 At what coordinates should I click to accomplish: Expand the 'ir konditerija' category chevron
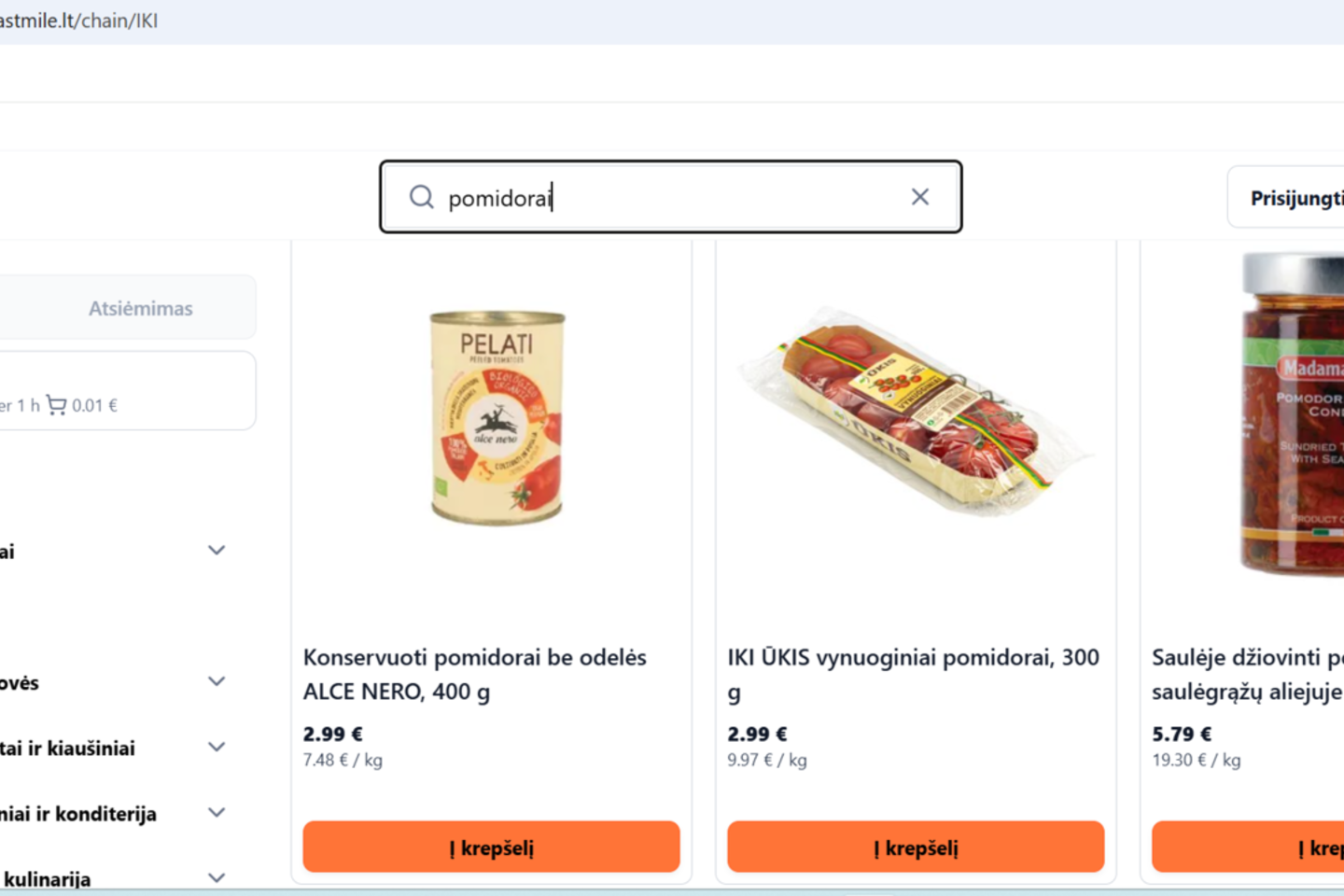[217, 812]
